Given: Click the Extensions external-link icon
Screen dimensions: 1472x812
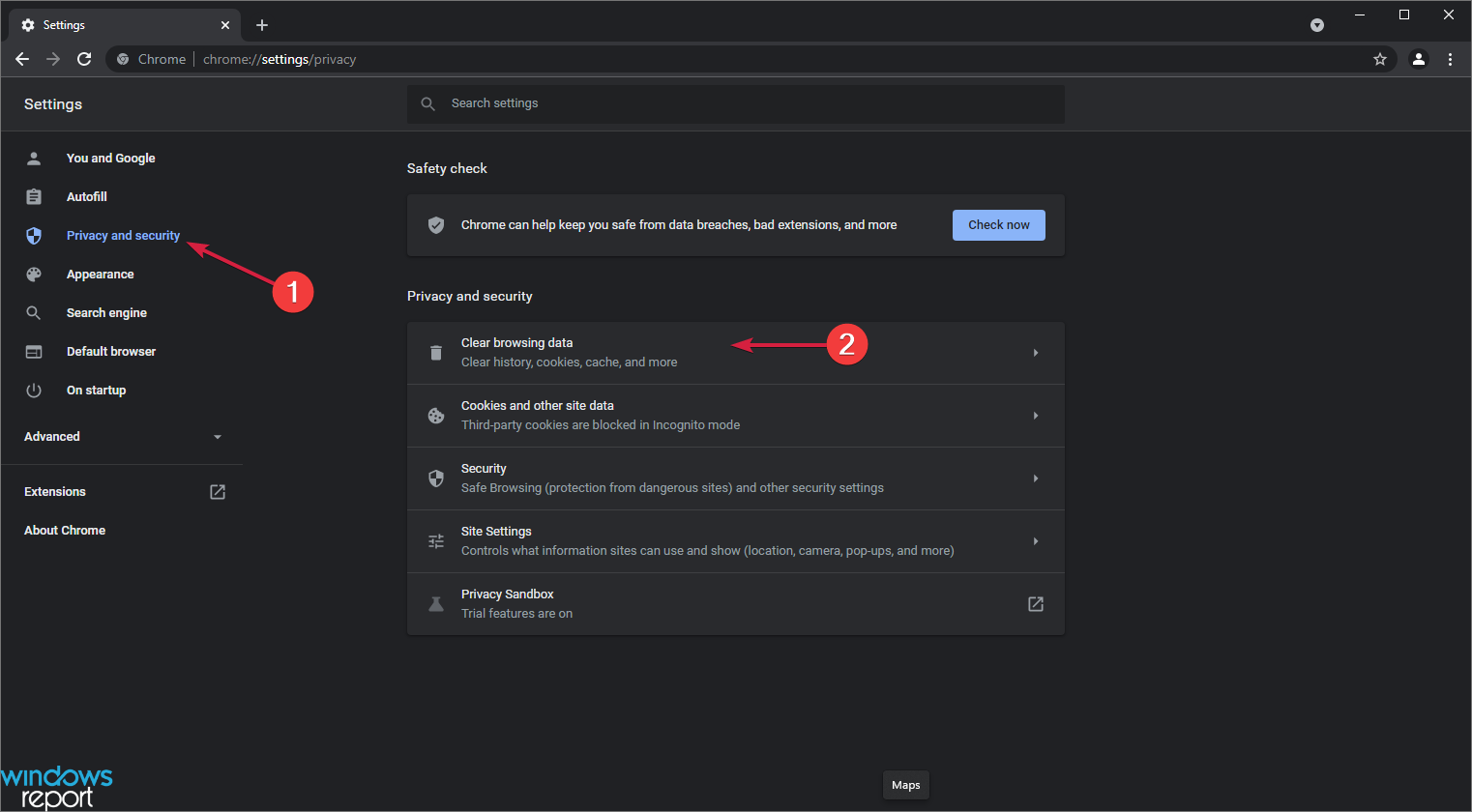Looking at the screenshot, I should coord(218,492).
